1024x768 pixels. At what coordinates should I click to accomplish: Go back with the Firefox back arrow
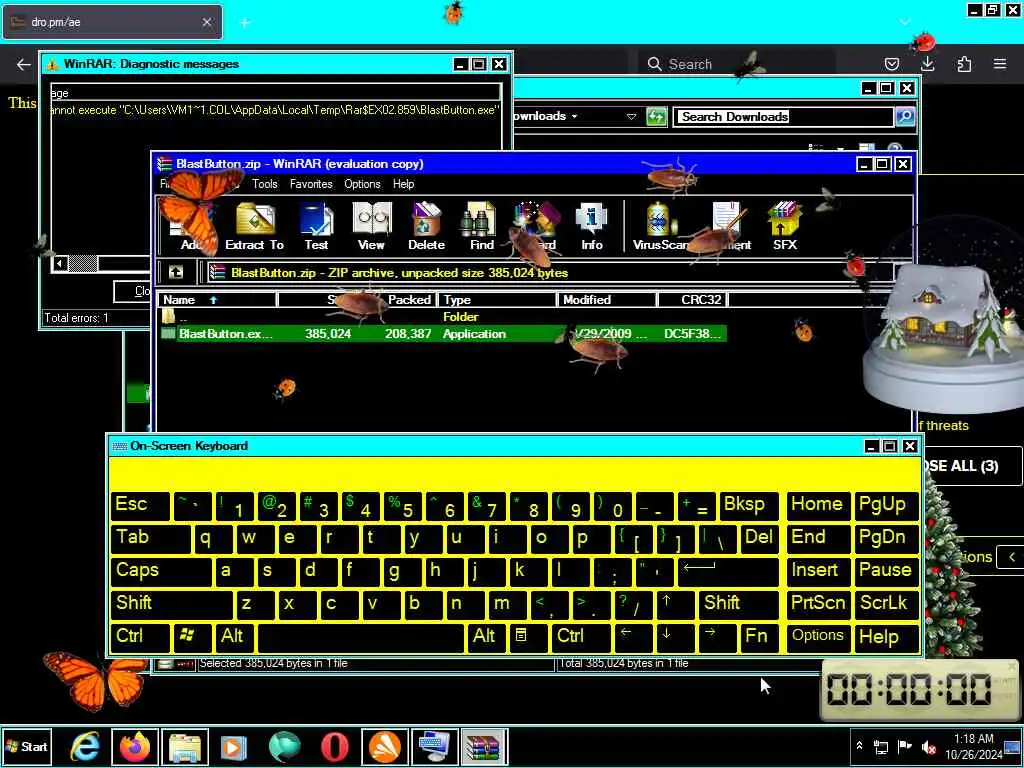pos(24,64)
